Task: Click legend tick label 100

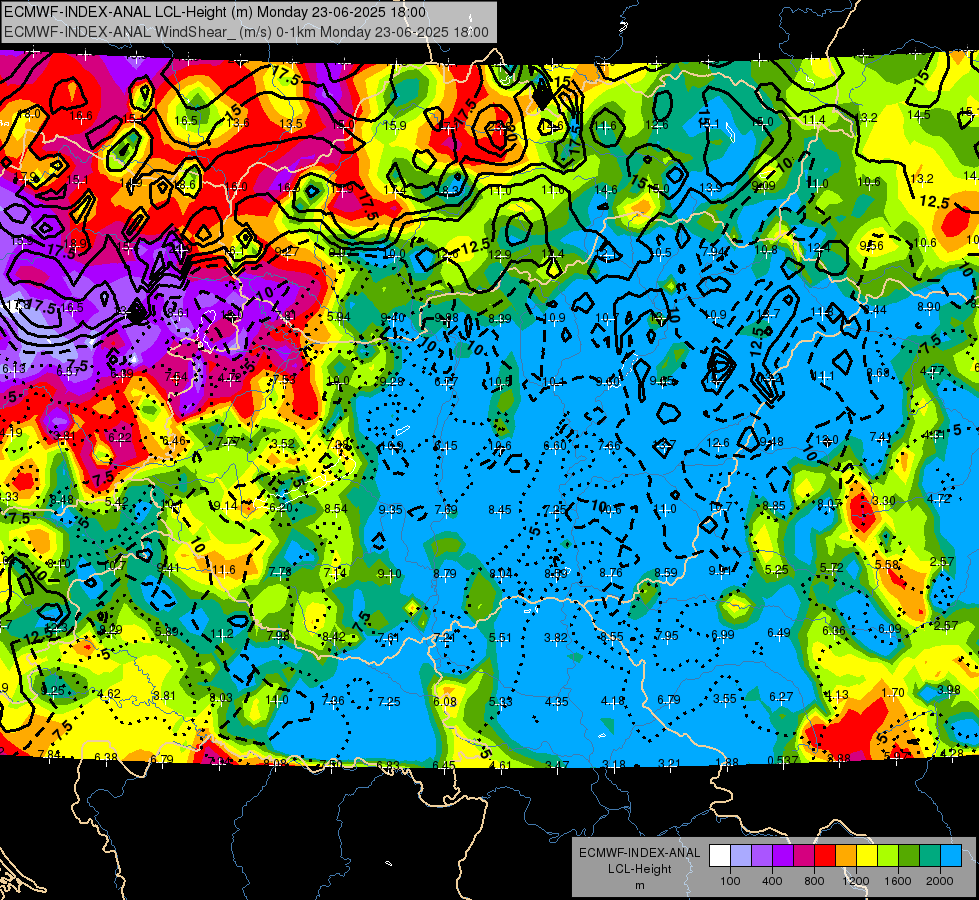Action: [730, 881]
